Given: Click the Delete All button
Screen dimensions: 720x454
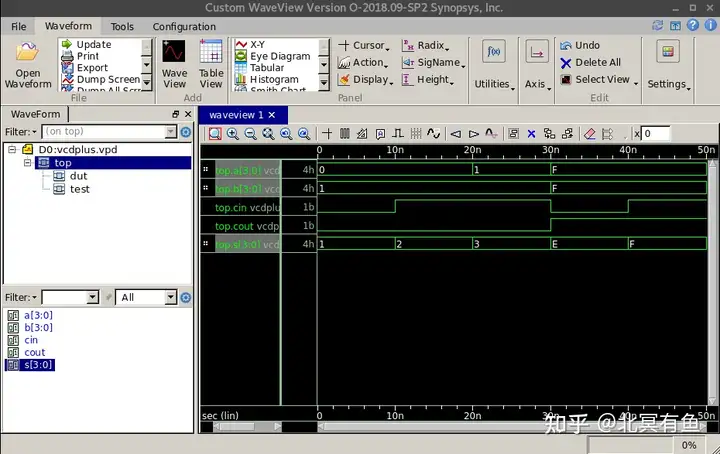Looking at the screenshot, I should coord(591,62).
